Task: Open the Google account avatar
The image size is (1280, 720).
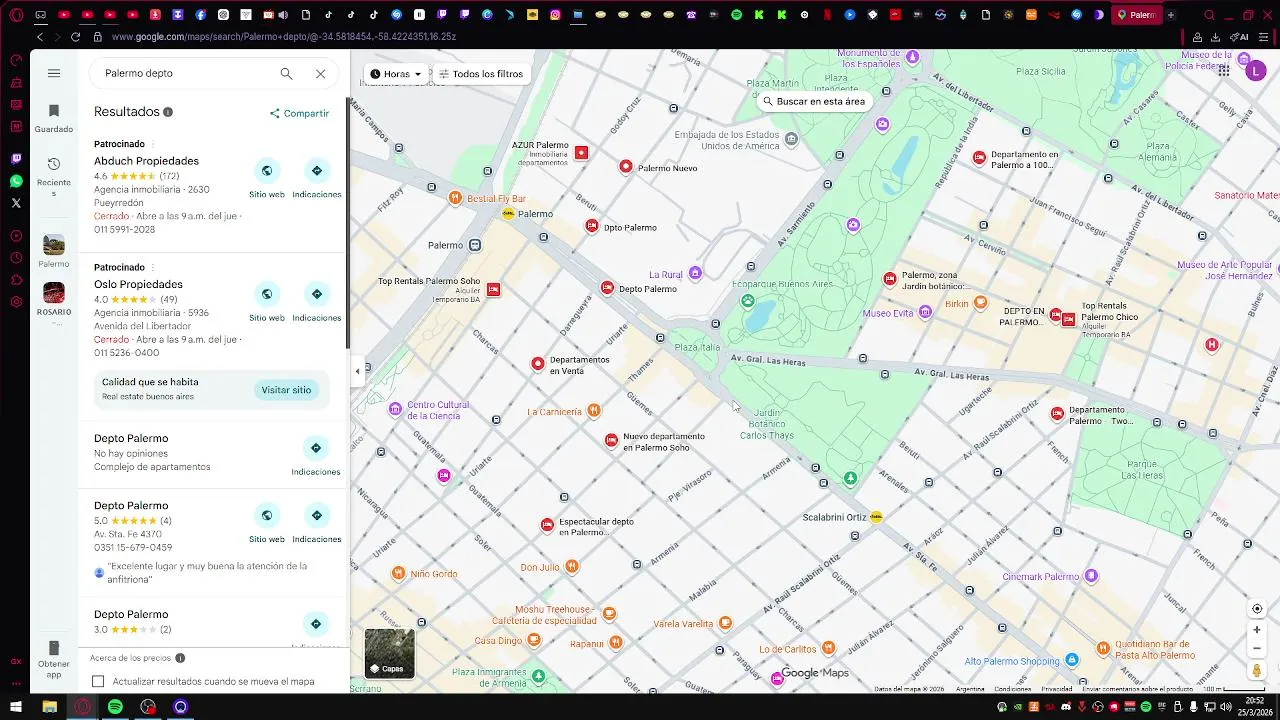Action: (x=1256, y=70)
